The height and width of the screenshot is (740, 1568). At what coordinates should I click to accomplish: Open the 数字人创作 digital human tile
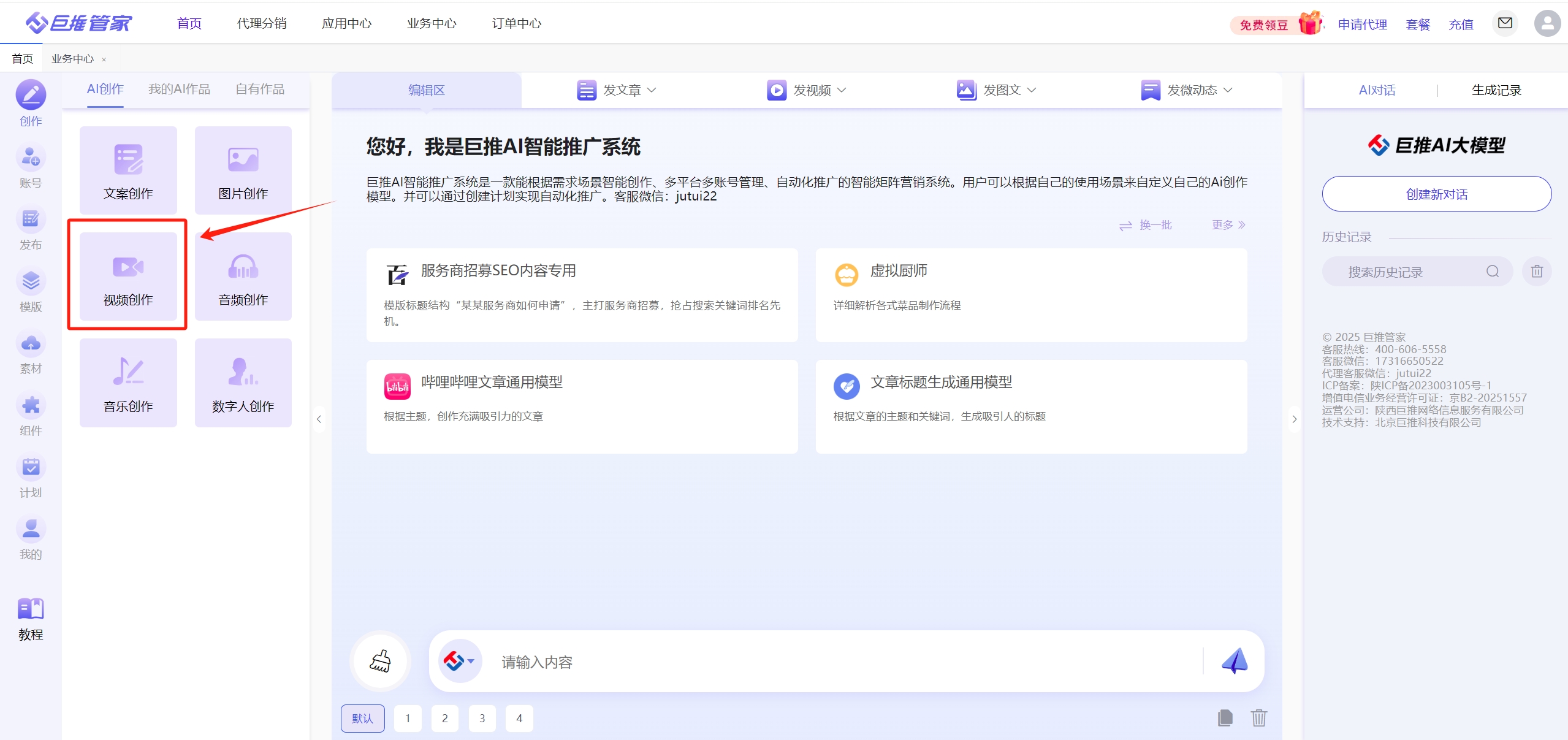tap(243, 383)
